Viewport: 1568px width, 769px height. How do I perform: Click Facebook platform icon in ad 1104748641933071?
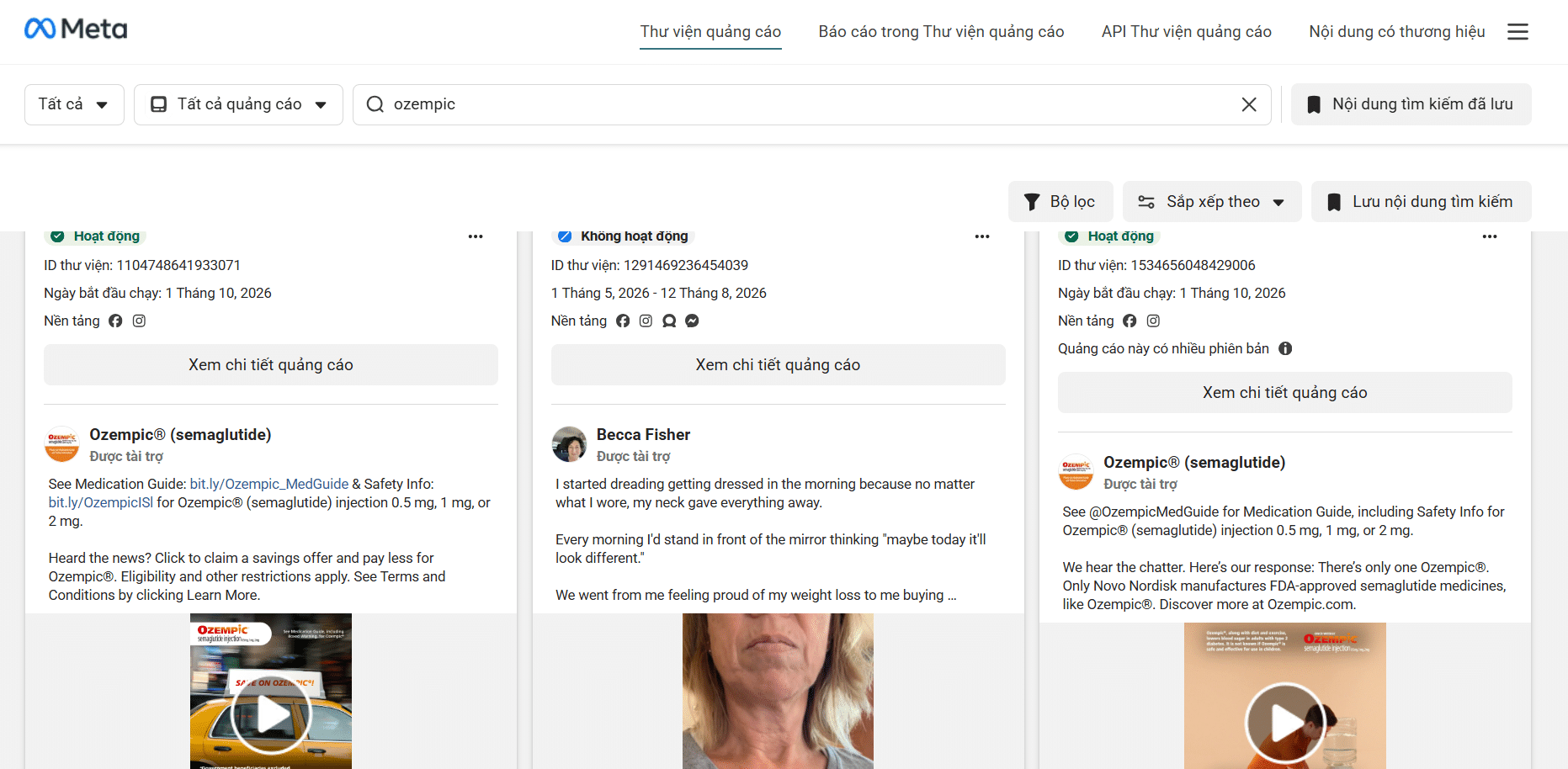coord(115,321)
